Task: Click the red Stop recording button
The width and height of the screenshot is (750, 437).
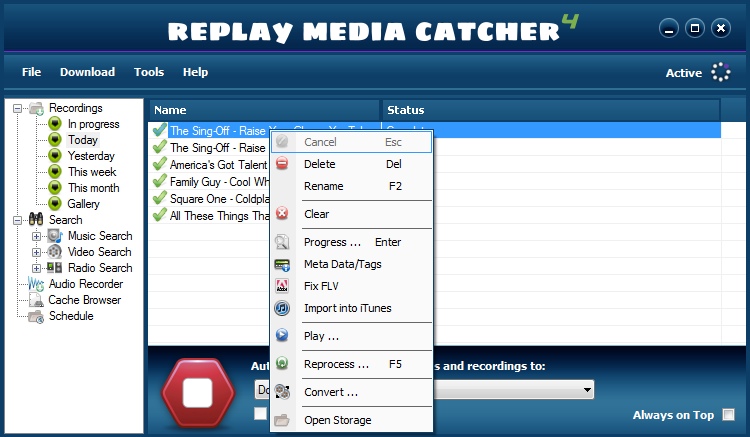Action: 198,393
